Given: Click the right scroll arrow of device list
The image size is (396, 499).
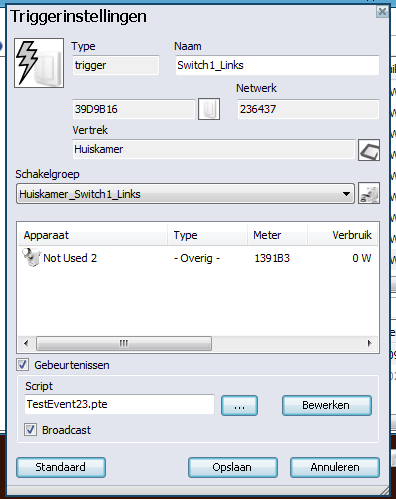Looking at the screenshot, I should pyautogui.click(x=369, y=343).
